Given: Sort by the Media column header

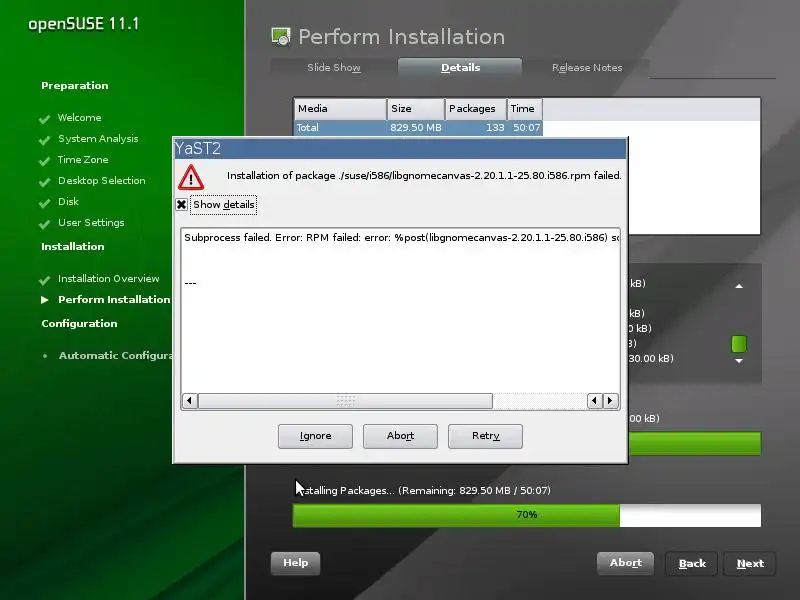Looking at the screenshot, I should pos(340,109).
